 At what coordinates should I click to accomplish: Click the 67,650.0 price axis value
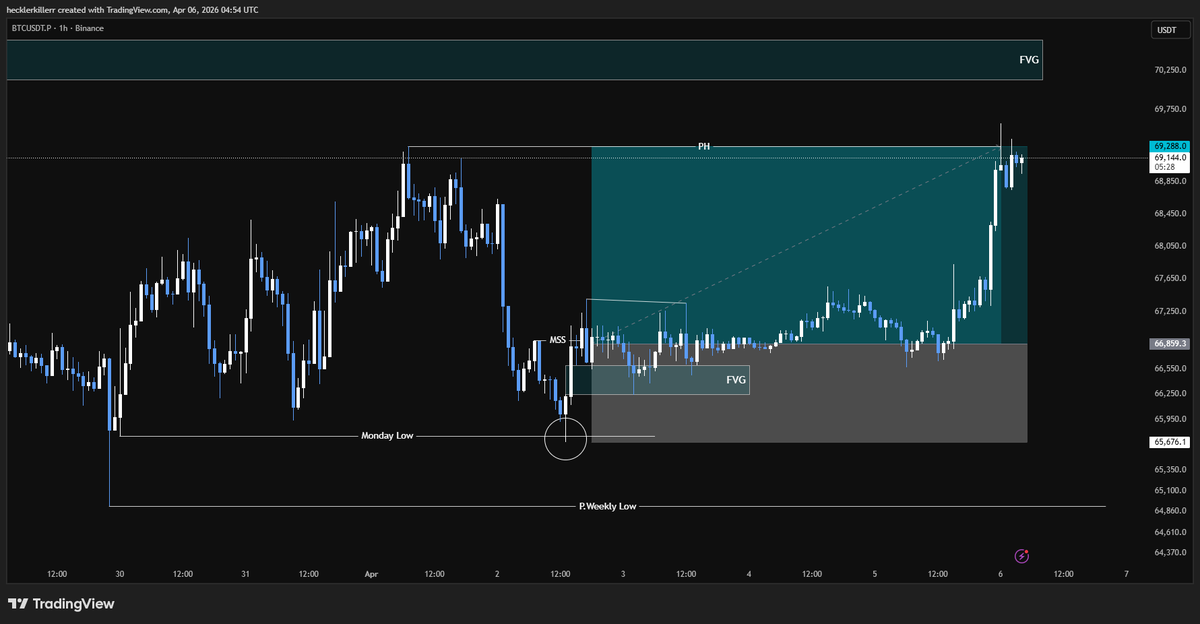[1169, 279]
